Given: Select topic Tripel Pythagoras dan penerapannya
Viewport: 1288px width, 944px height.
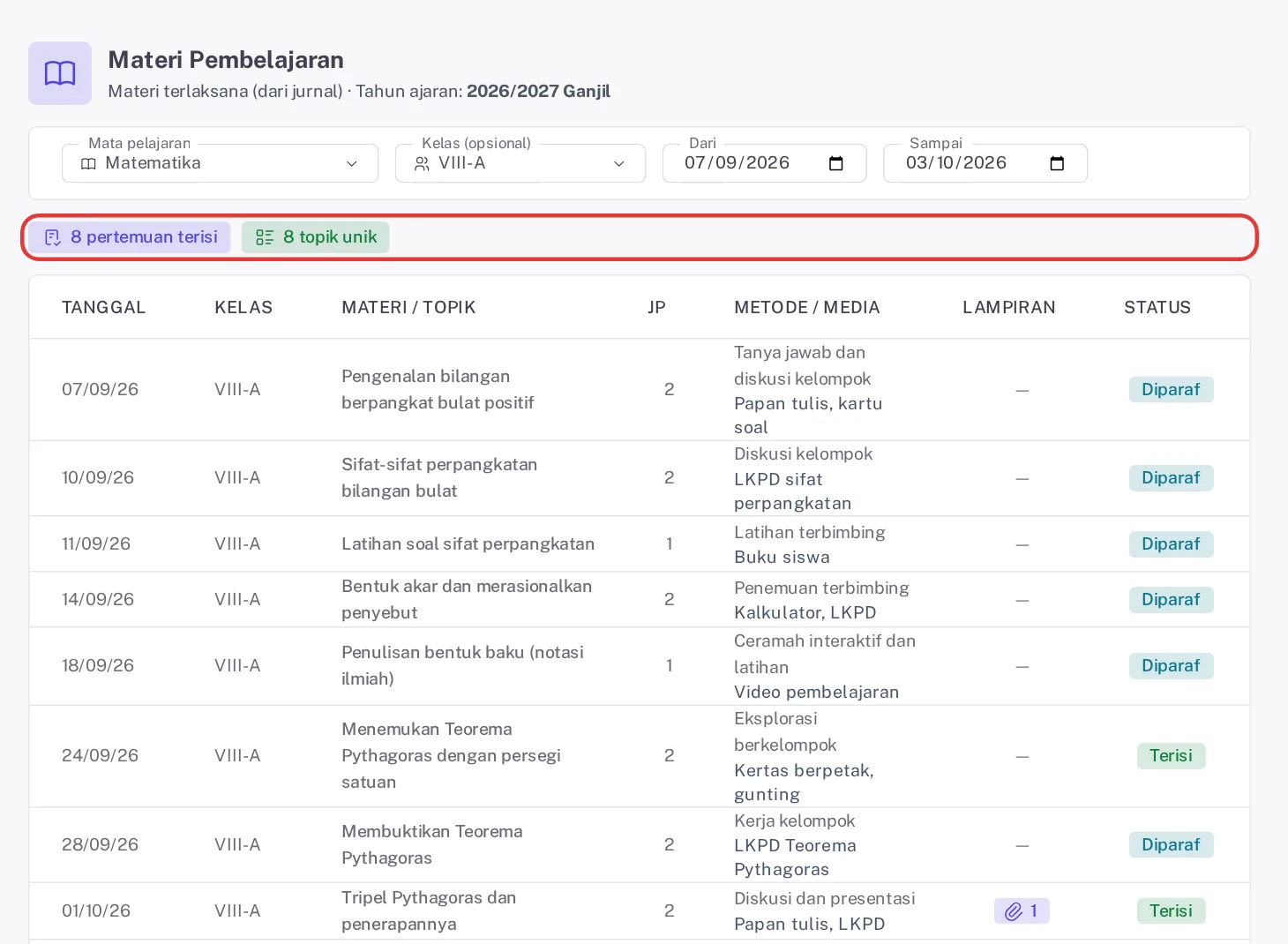Looking at the screenshot, I should tap(429, 910).
